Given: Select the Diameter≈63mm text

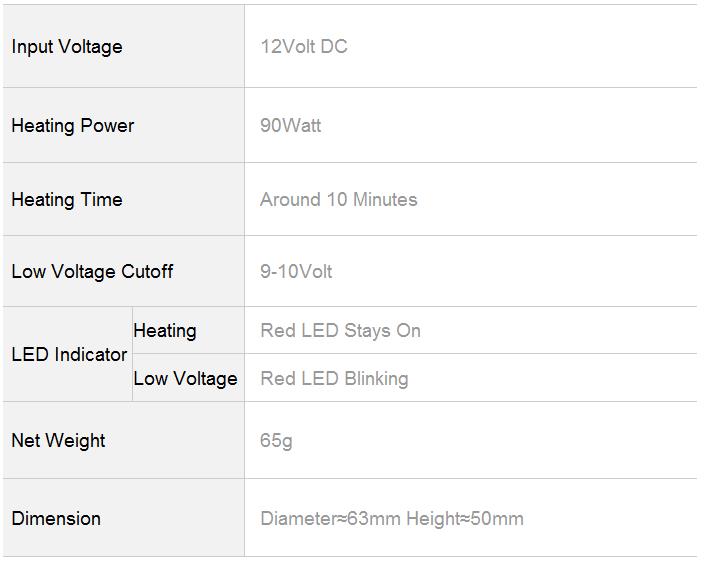Looking at the screenshot, I should coord(331,519).
